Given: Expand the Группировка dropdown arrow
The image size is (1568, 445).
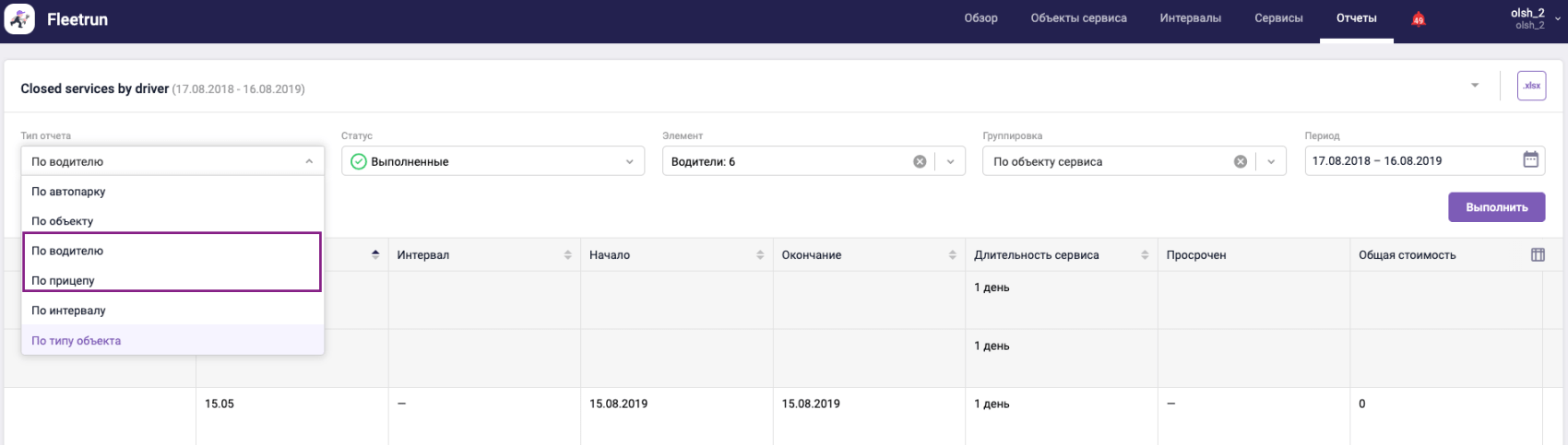Looking at the screenshot, I should (x=1271, y=161).
